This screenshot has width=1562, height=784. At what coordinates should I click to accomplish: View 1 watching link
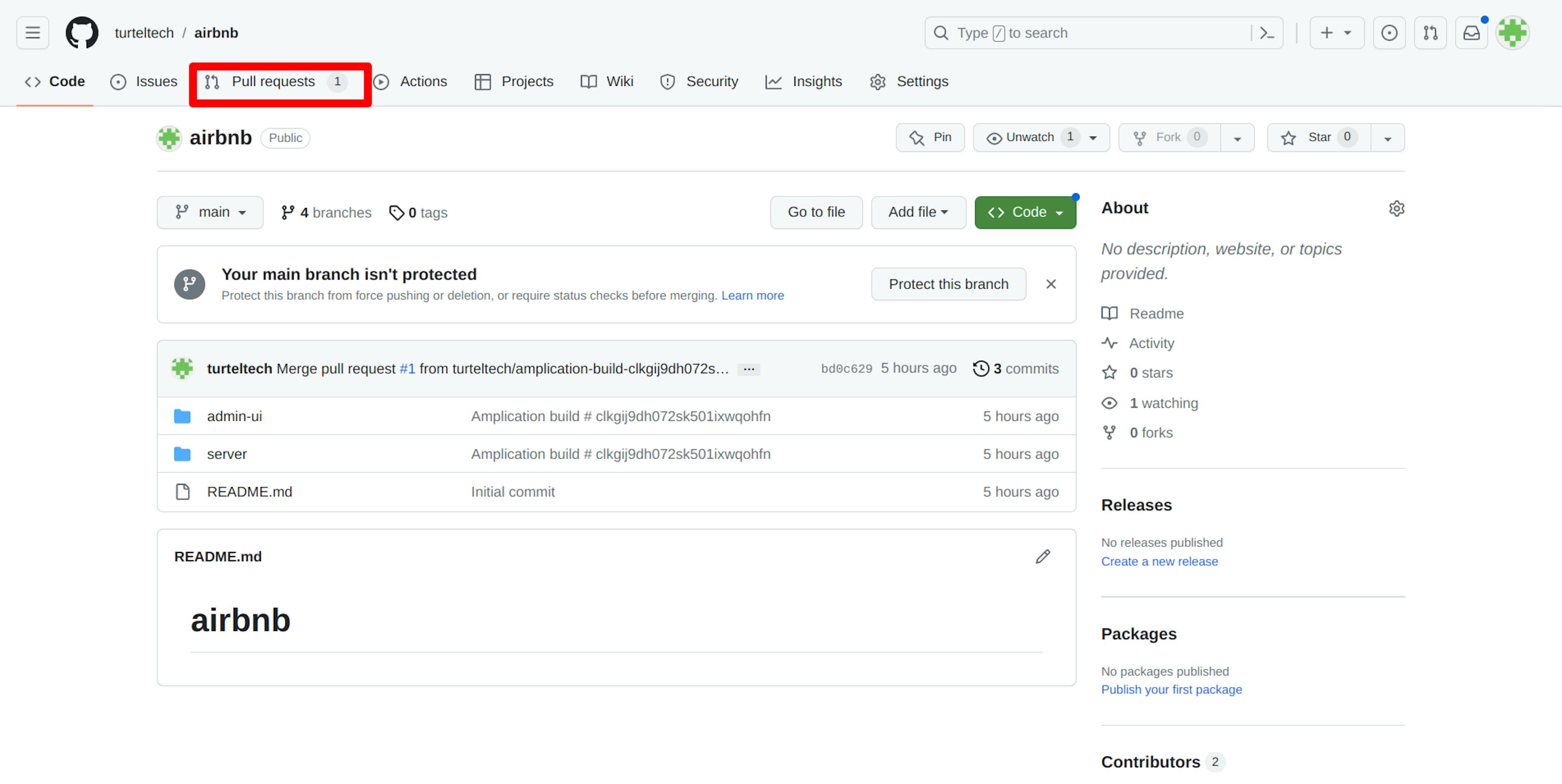1150,403
